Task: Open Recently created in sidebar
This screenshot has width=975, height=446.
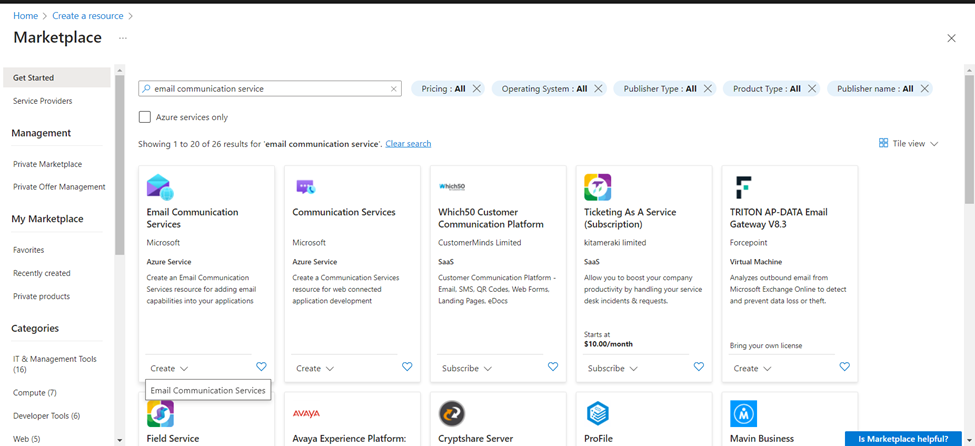Action: 42,273
